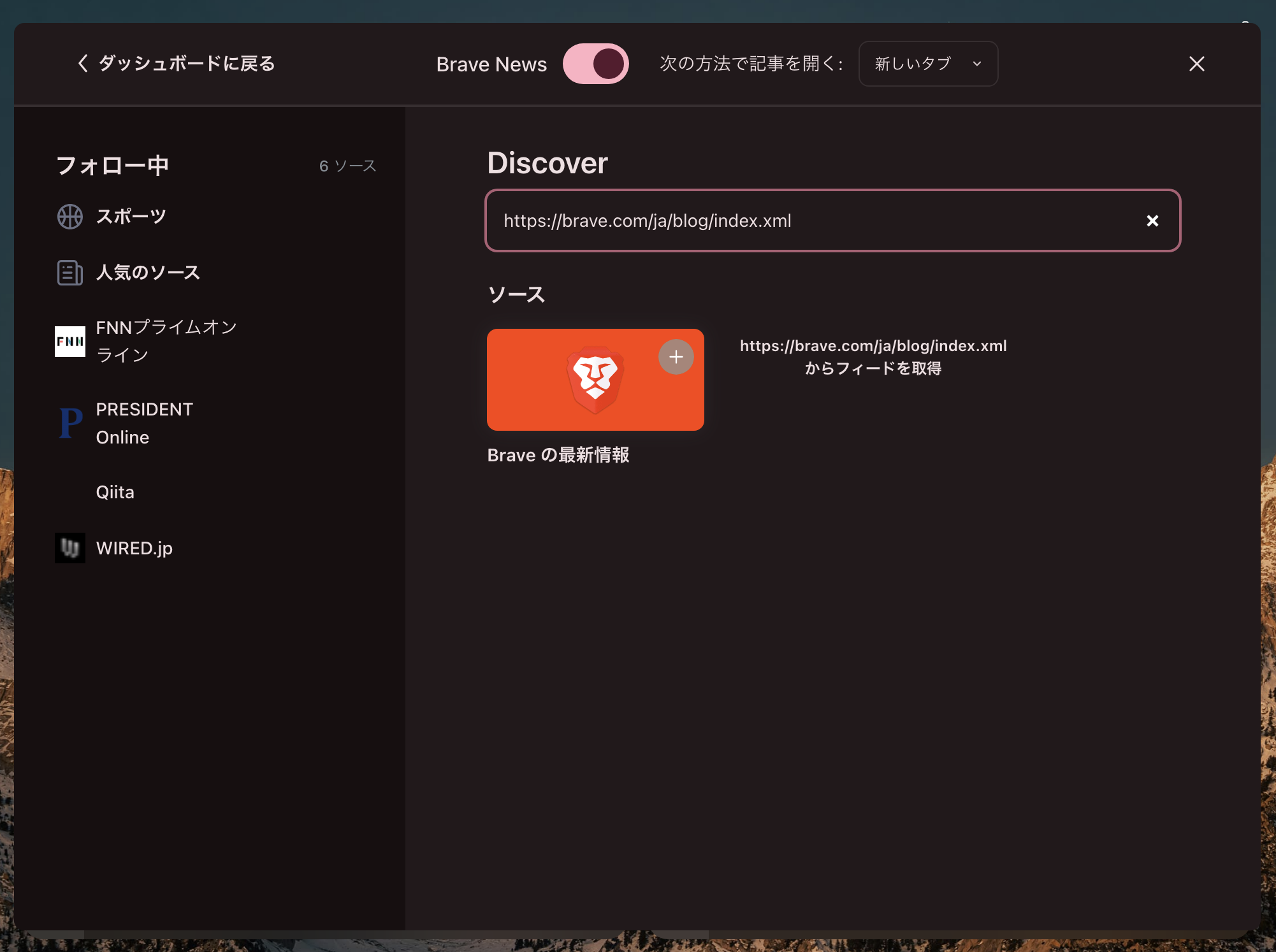Select PRESIDENT Online source

(x=144, y=423)
